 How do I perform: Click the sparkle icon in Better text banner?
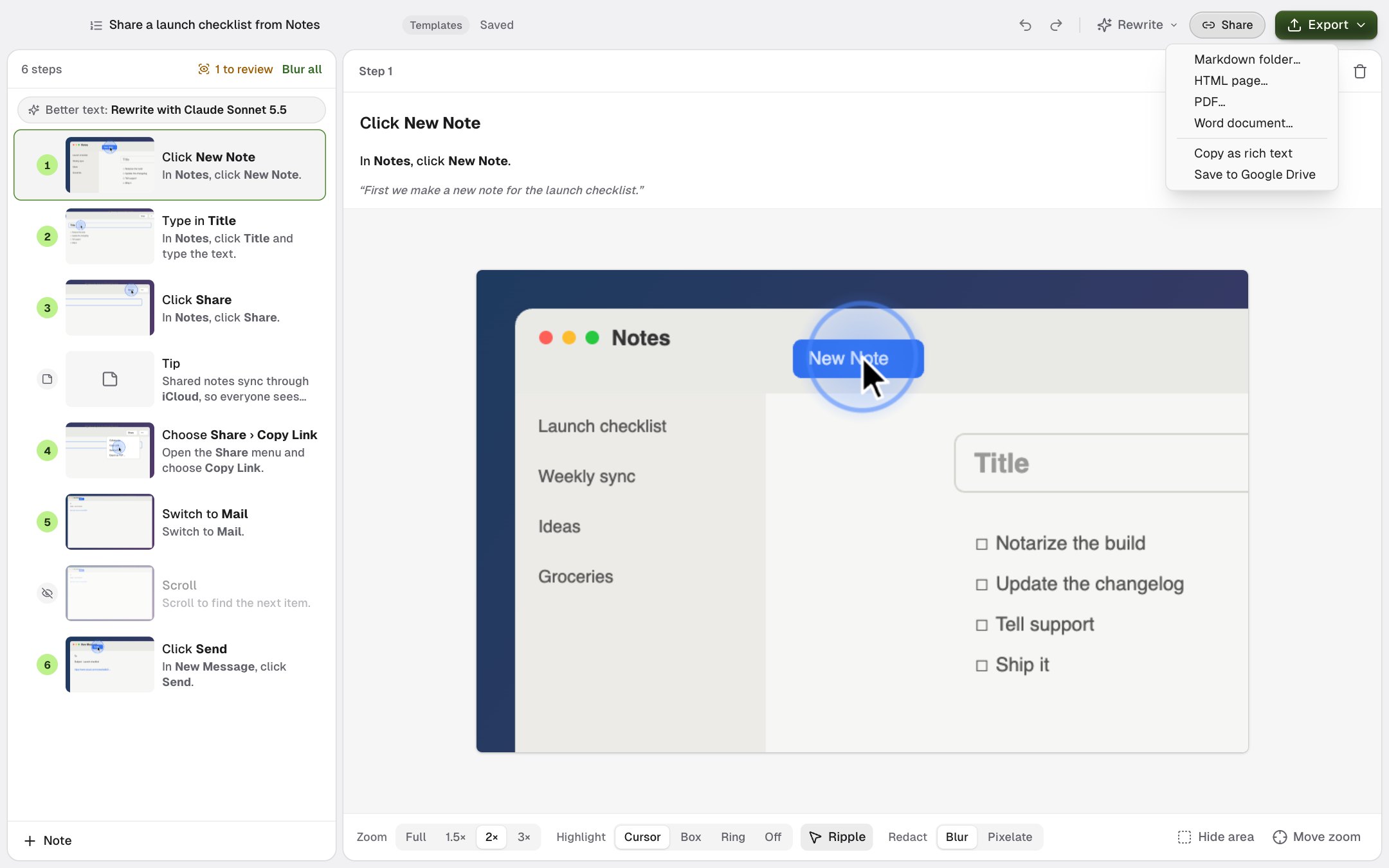coord(33,110)
